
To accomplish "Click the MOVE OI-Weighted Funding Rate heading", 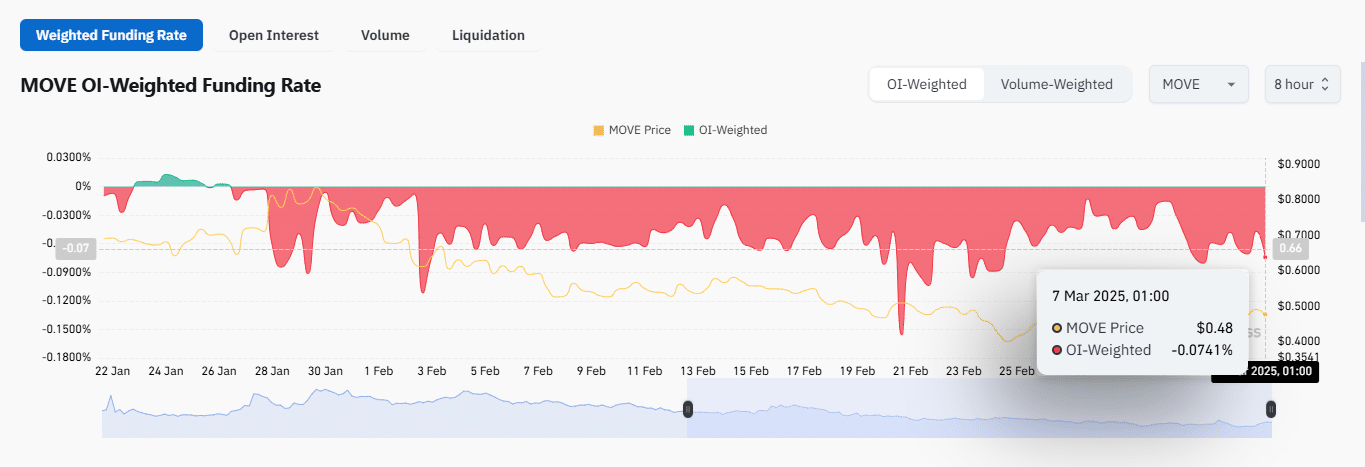I will [171, 86].
